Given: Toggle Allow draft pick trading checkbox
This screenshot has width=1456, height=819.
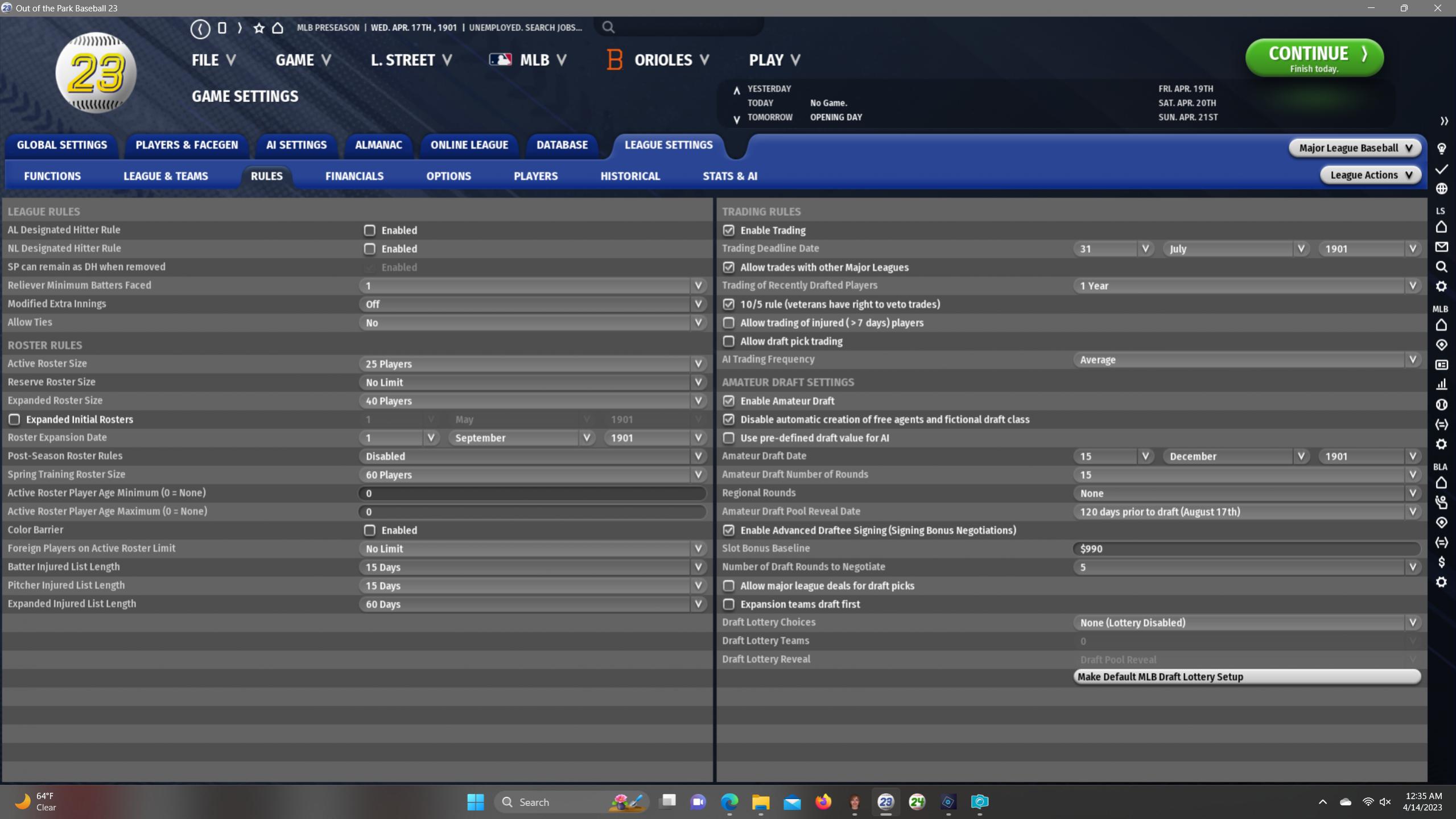Looking at the screenshot, I should tap(728, 341).
